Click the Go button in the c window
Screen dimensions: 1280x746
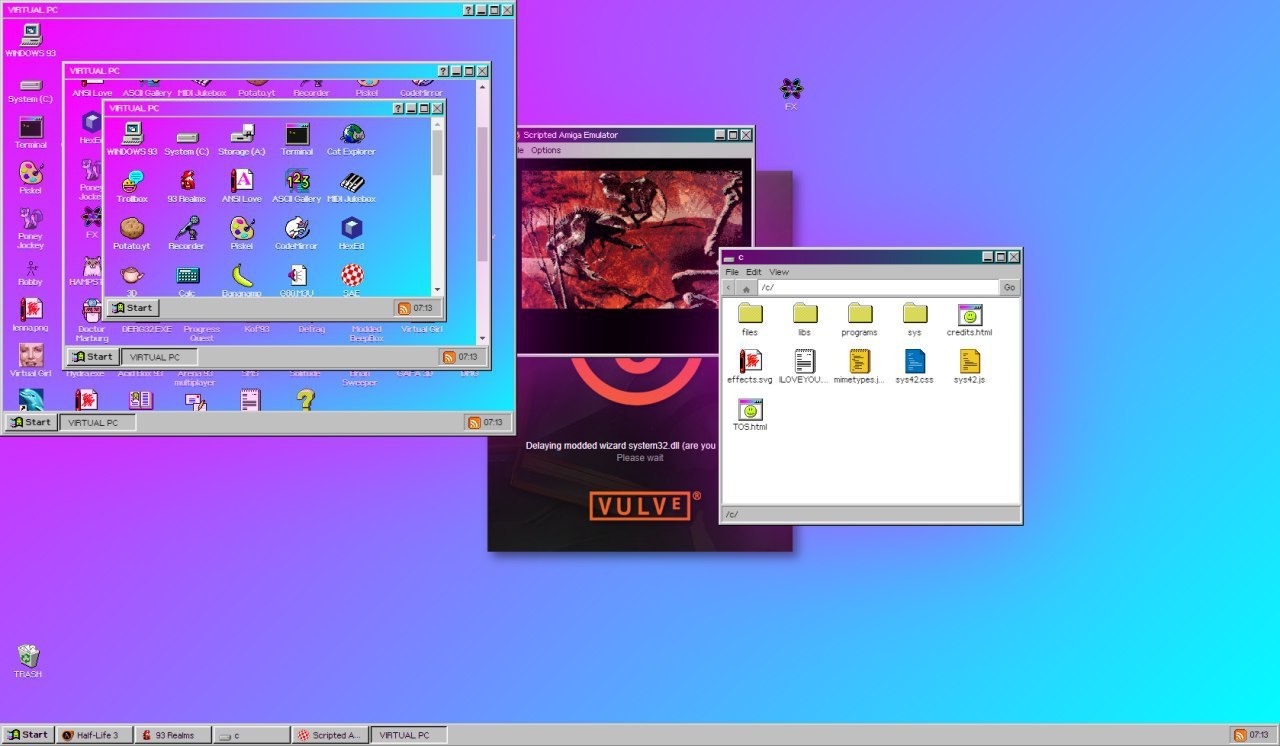pos(1009,288)
